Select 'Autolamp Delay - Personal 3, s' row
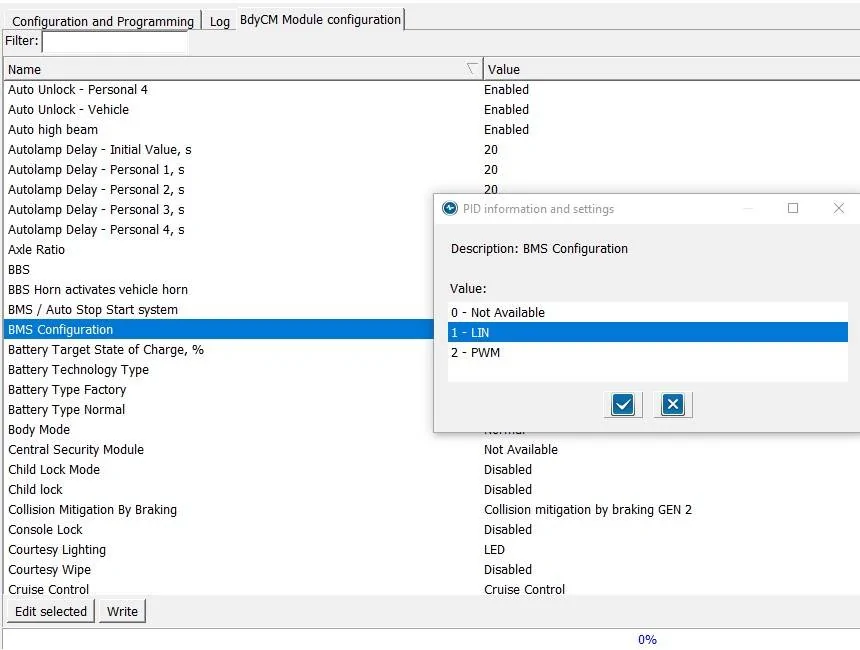The height and width of the screenshot is (650, 860). [x=219, y=210]
